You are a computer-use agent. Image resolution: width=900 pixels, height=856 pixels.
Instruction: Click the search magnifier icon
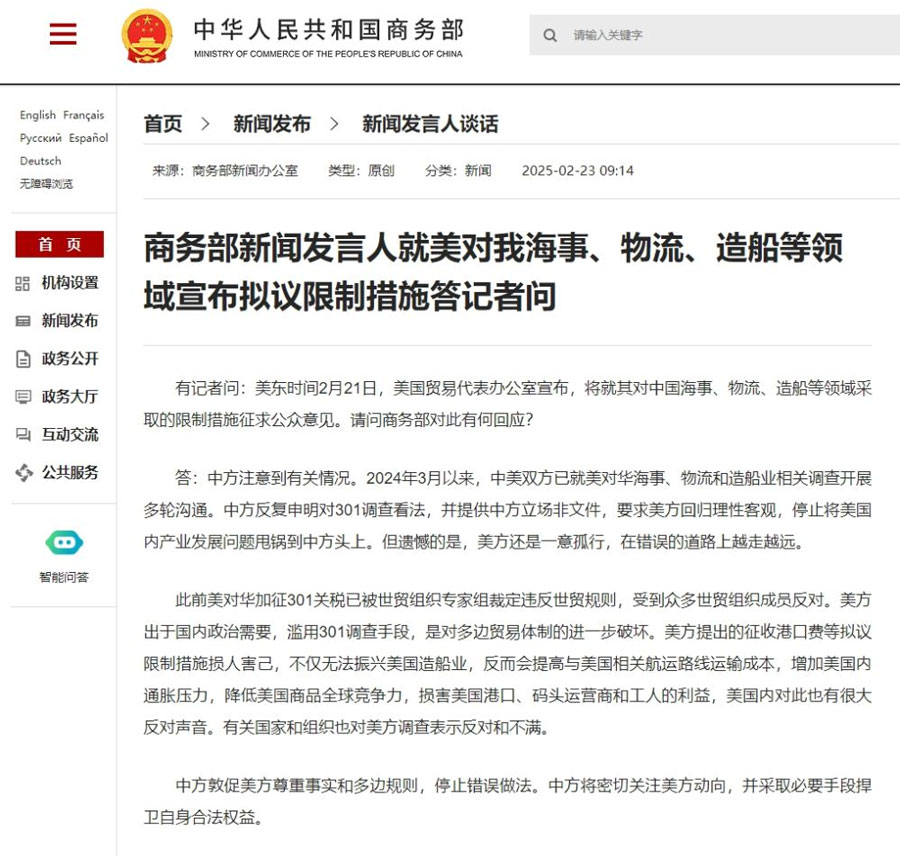551,35
